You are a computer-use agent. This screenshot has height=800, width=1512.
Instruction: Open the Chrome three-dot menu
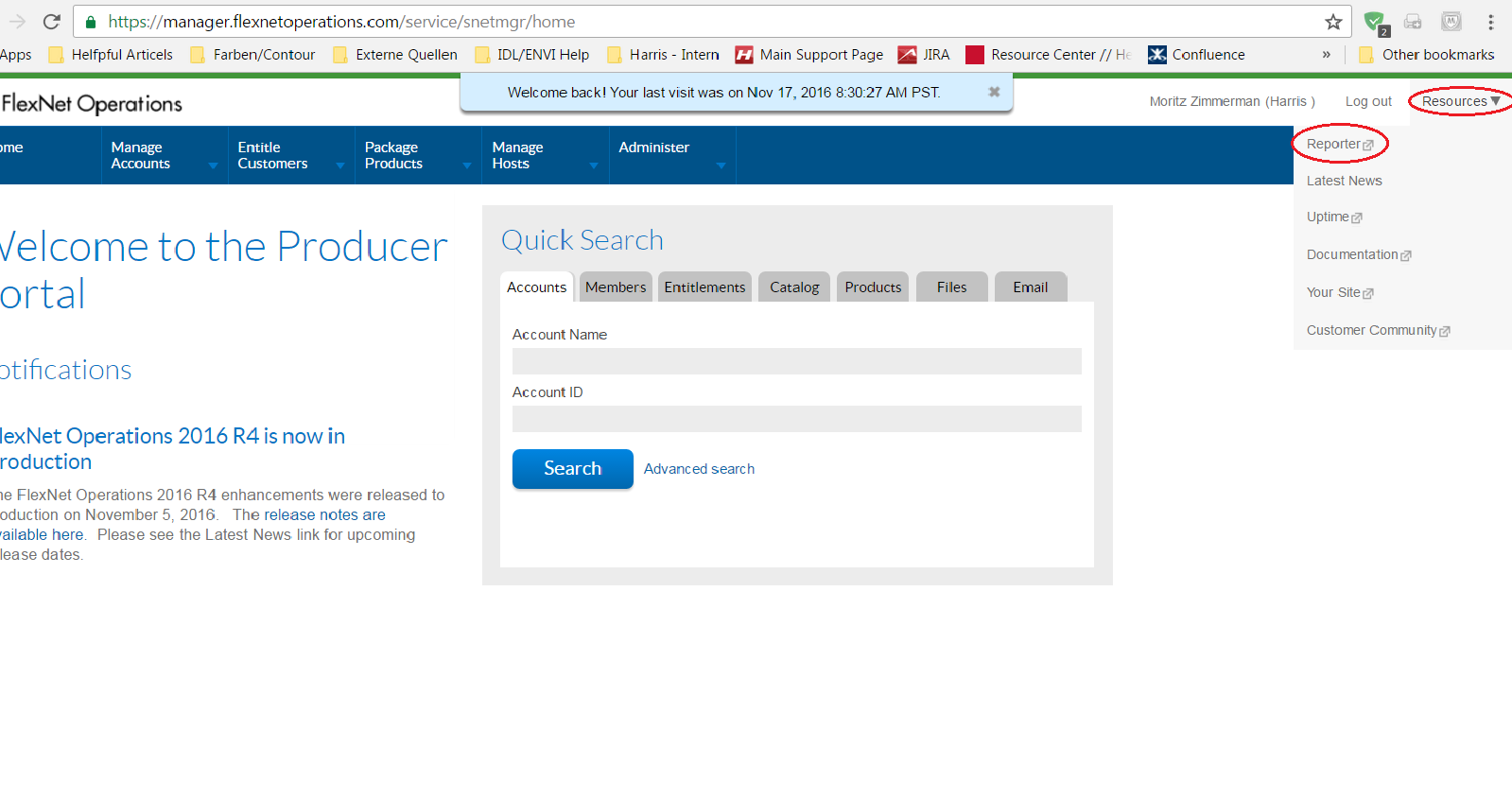(1490, 22)
